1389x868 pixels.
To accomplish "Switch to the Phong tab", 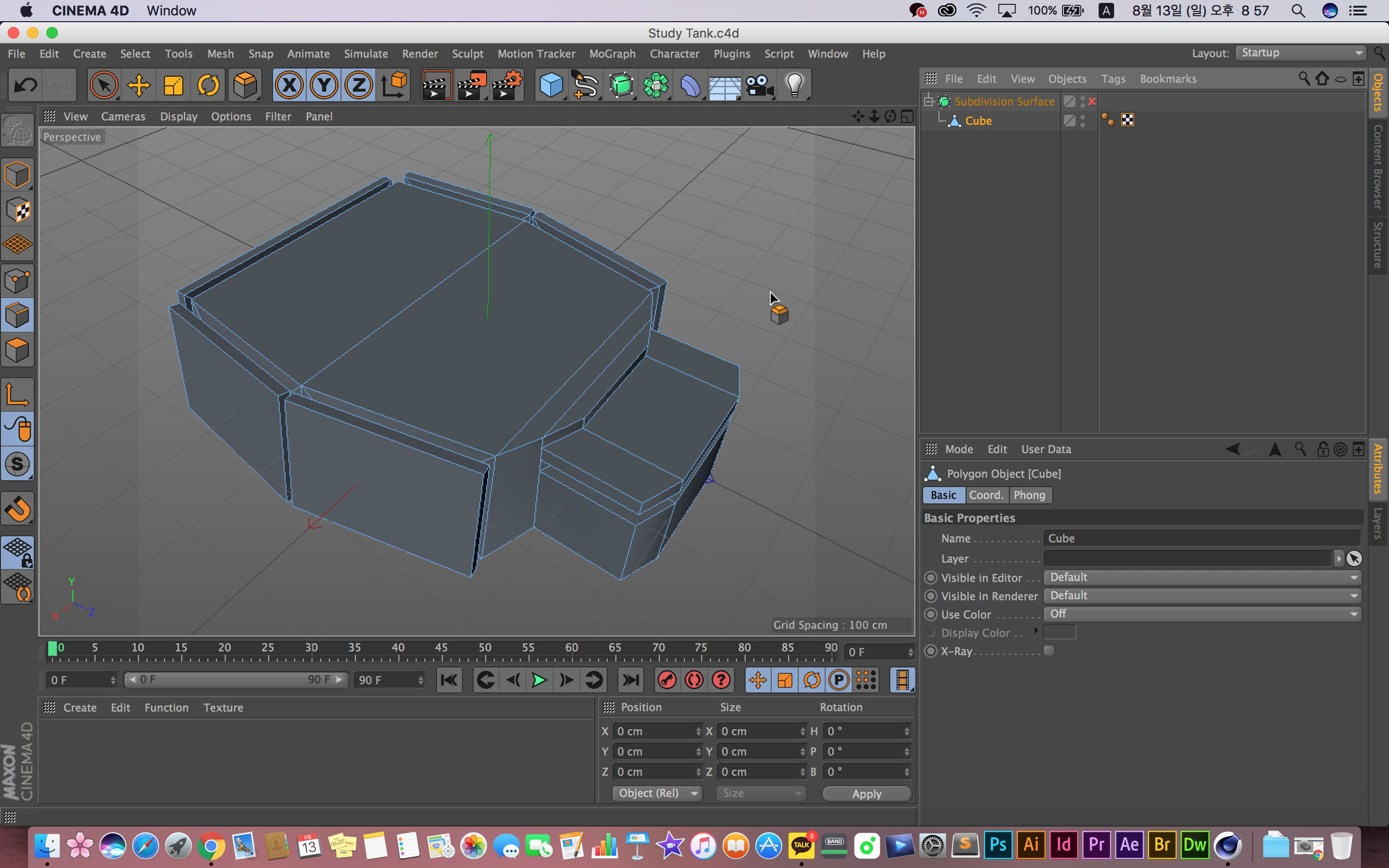I will pos(1029,495).
